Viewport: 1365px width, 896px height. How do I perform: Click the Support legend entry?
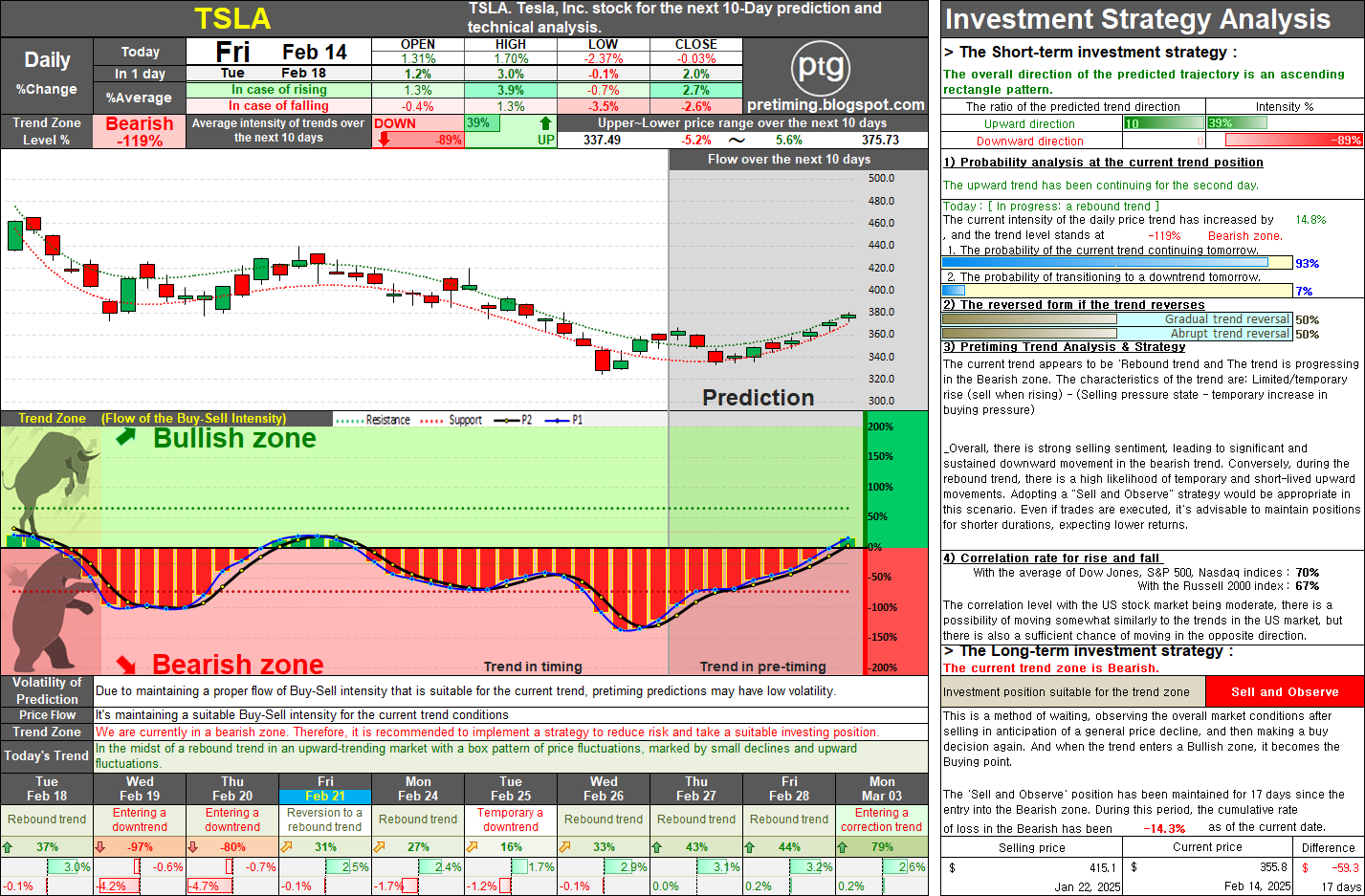click(451, 420)
